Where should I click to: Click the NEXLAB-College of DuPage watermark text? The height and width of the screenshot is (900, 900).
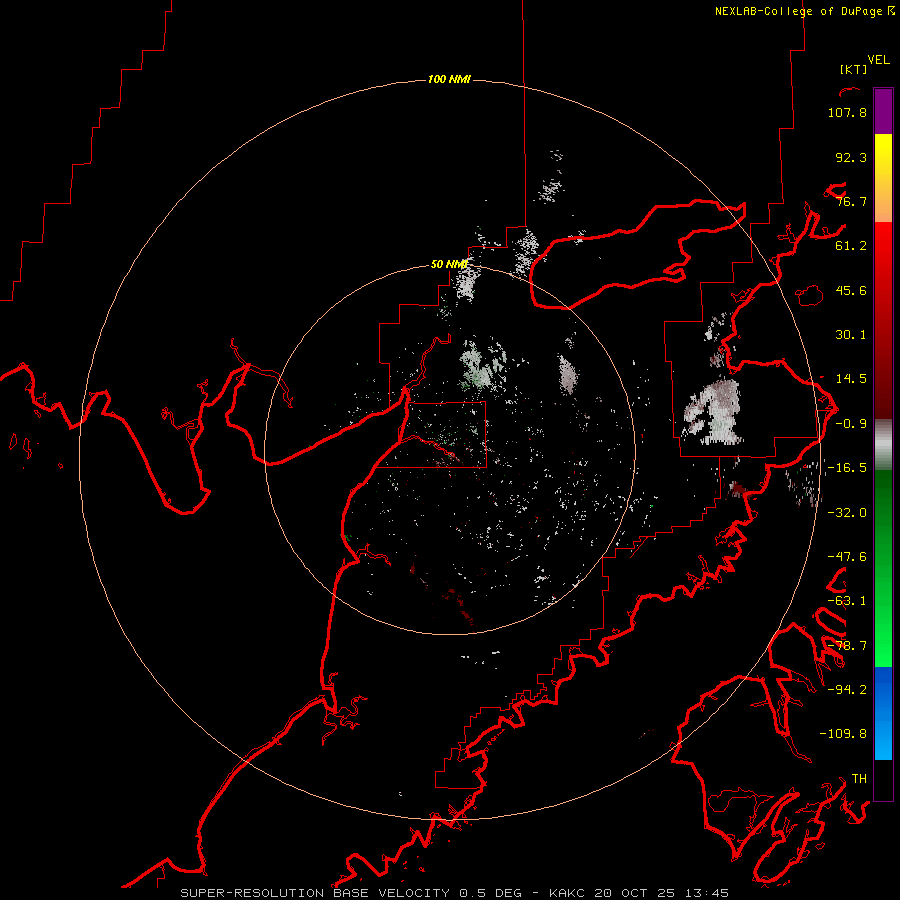804,11
